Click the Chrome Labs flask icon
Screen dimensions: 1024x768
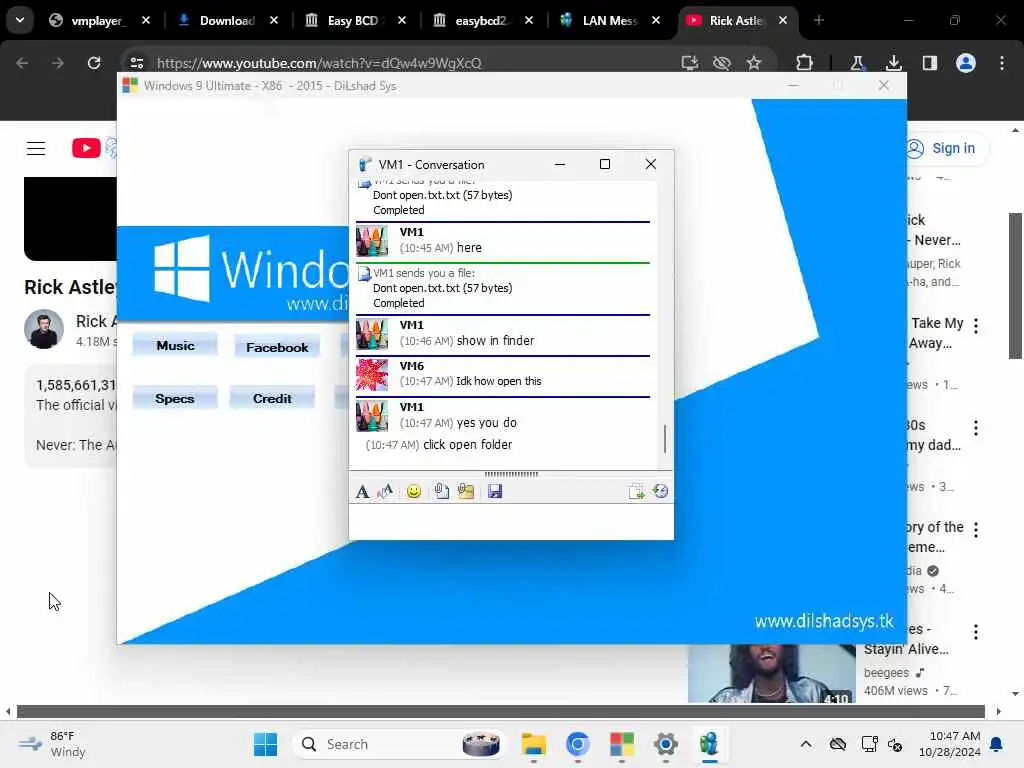(x=857, y=63)
